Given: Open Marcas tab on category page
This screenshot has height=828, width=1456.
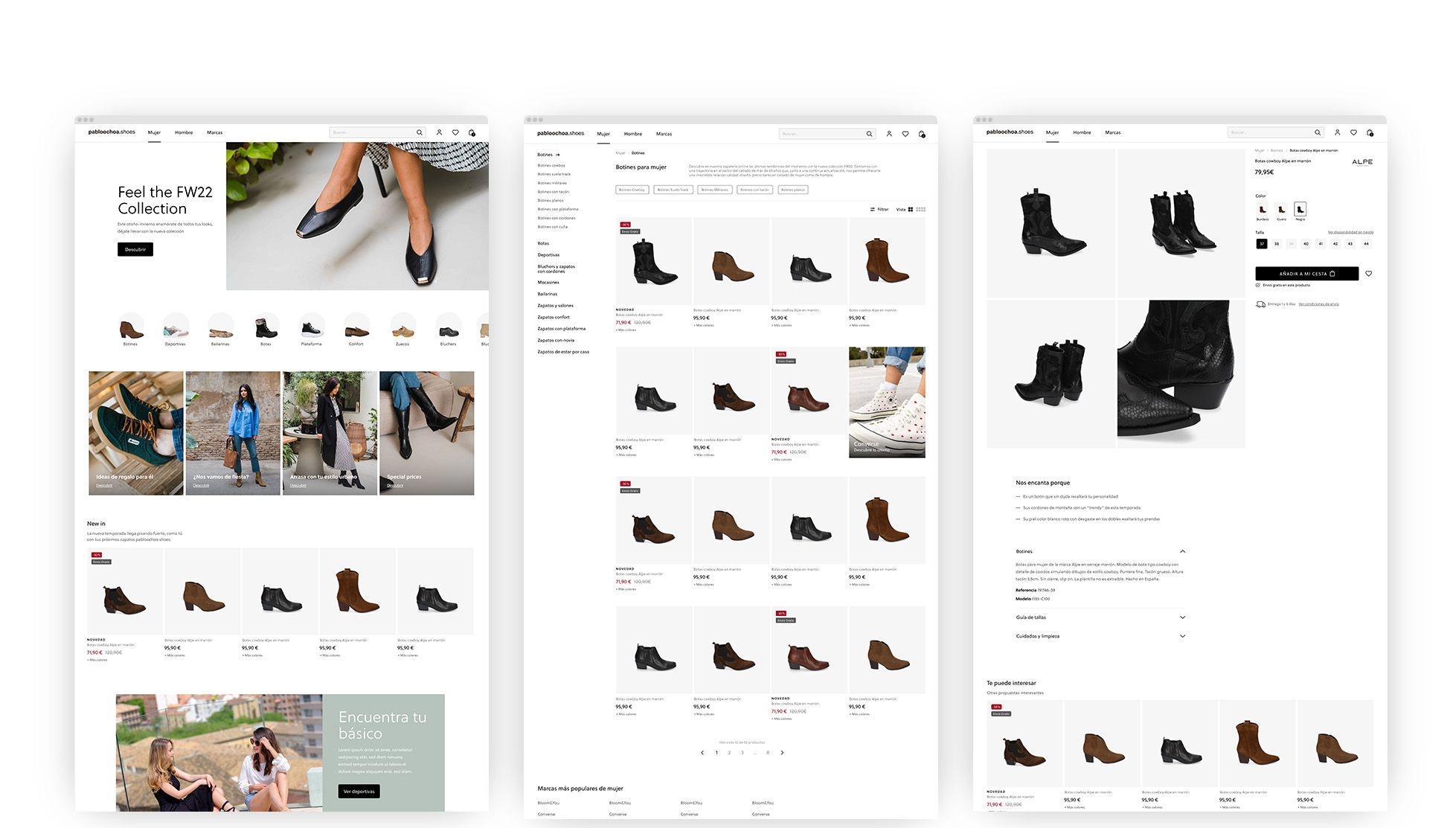Looking at the screenshot, I should point(664,134).
